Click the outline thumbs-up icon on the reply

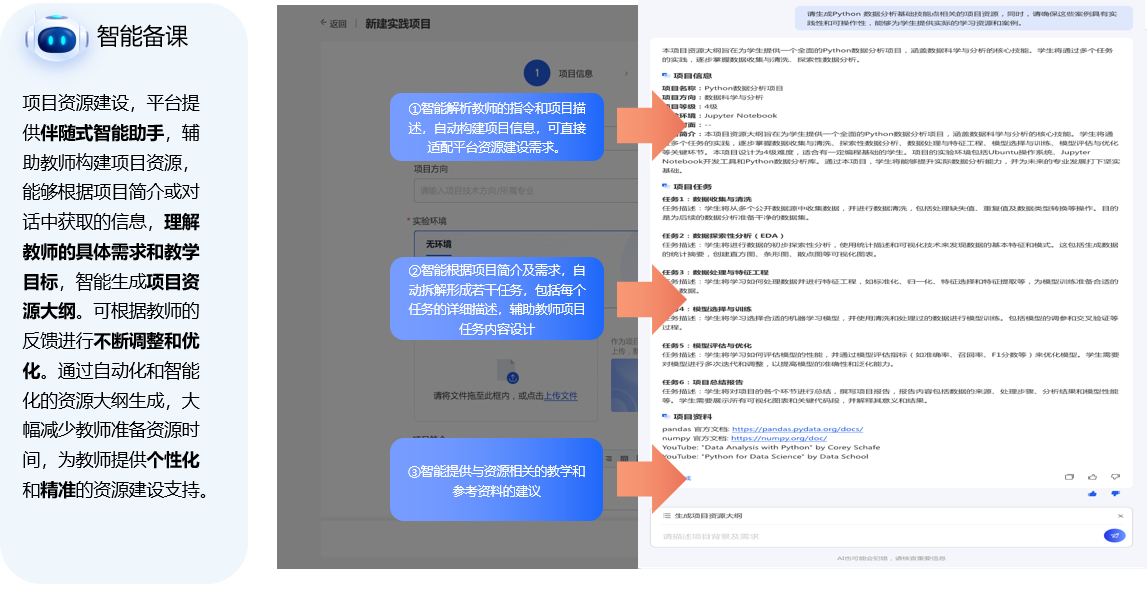pyautogui.click(x=1092, y=477)
